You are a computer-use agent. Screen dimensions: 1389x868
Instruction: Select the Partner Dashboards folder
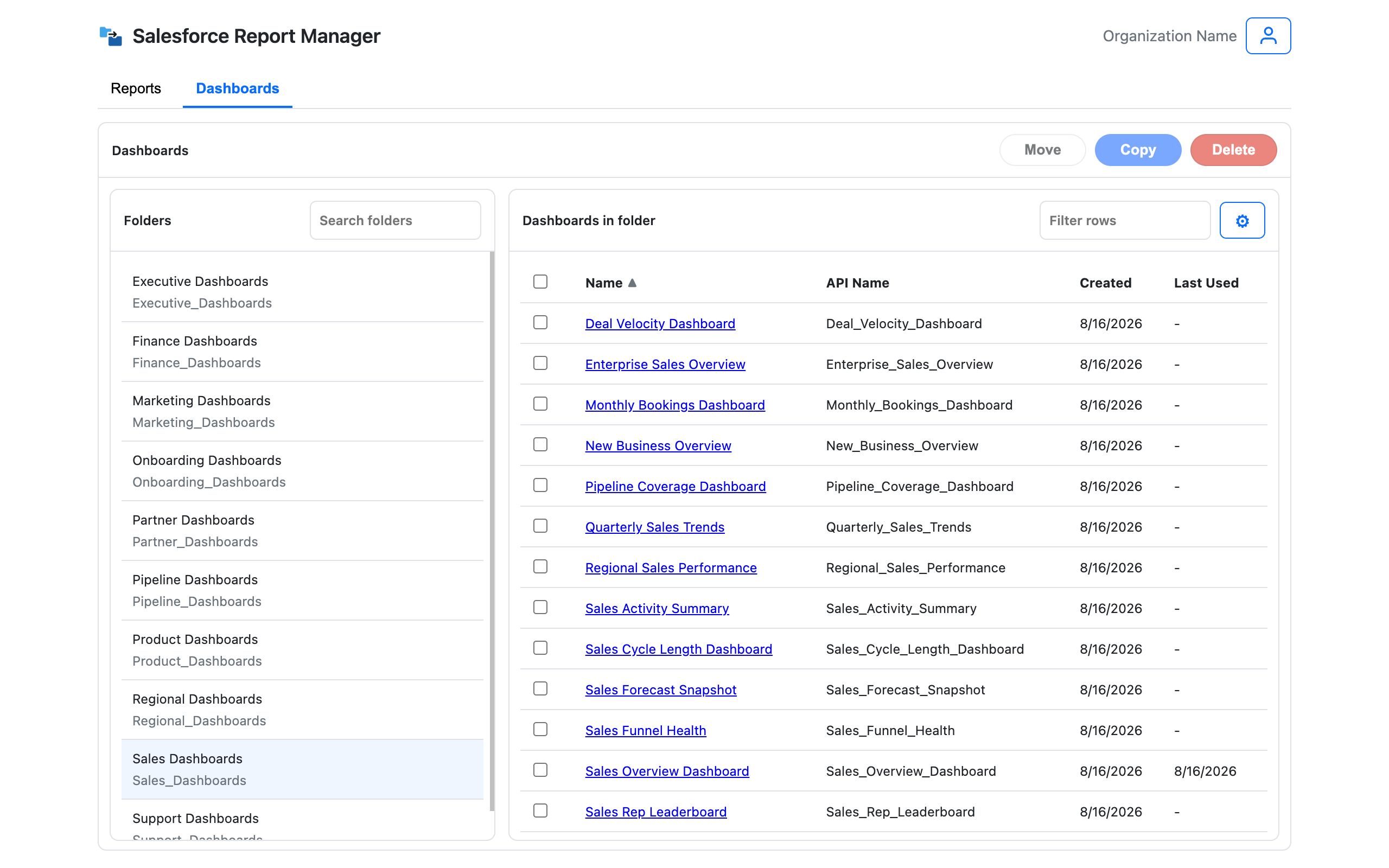click(302, 531)
